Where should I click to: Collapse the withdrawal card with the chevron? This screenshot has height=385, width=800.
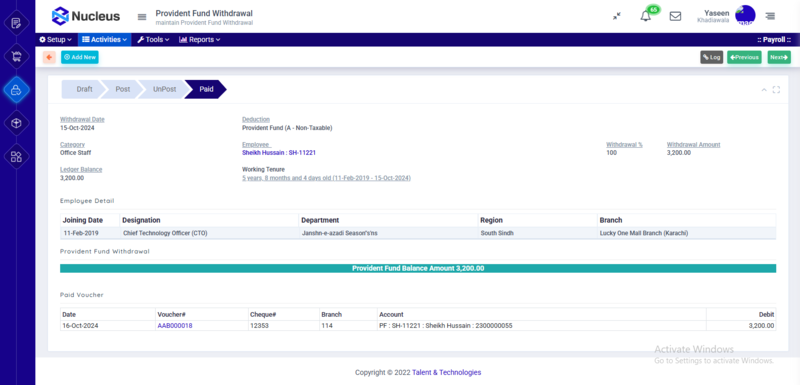(x=764, y=90)
